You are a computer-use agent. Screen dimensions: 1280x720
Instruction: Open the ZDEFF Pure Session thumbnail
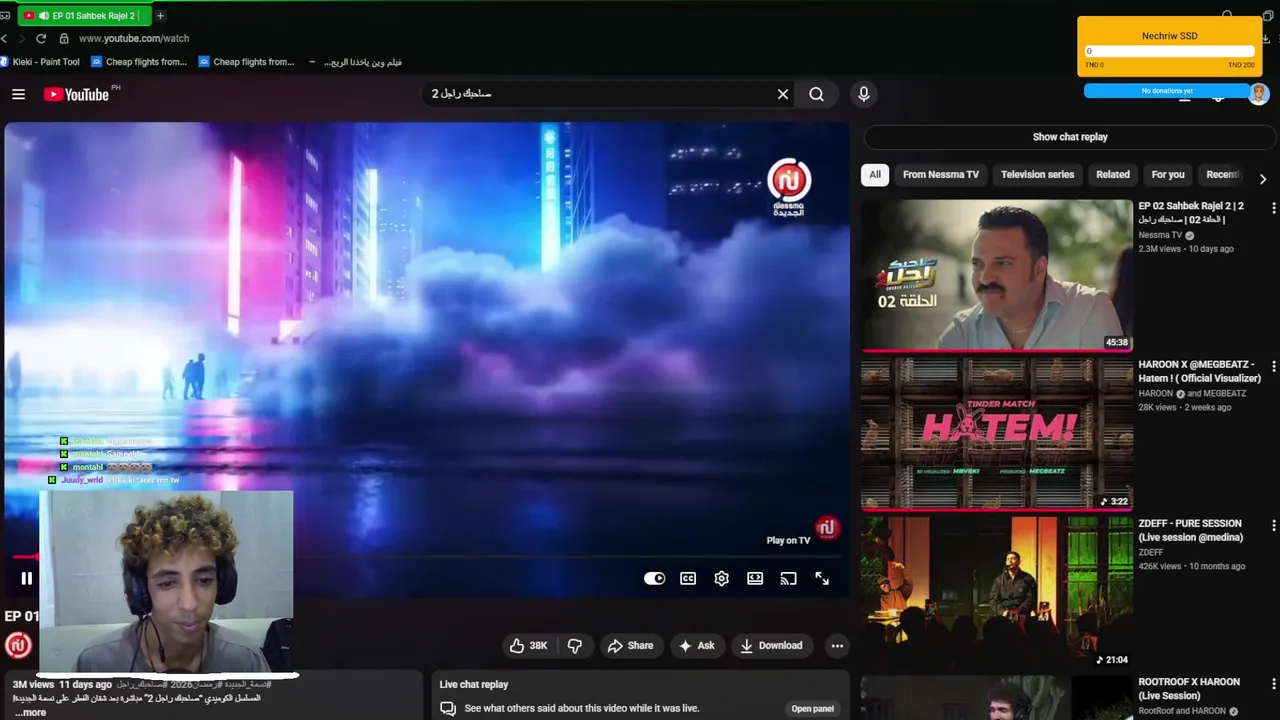(x=997, y=592)
